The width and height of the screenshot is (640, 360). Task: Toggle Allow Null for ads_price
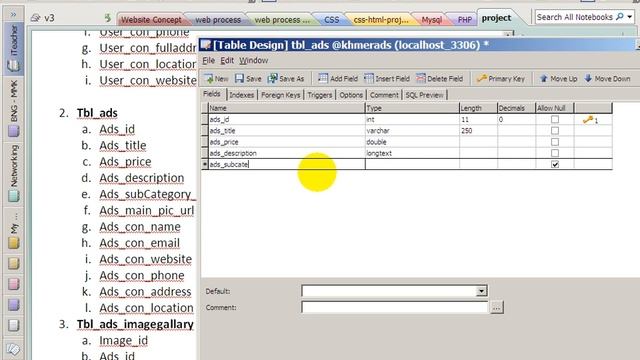pyautogui.click(x=555, y=142)
